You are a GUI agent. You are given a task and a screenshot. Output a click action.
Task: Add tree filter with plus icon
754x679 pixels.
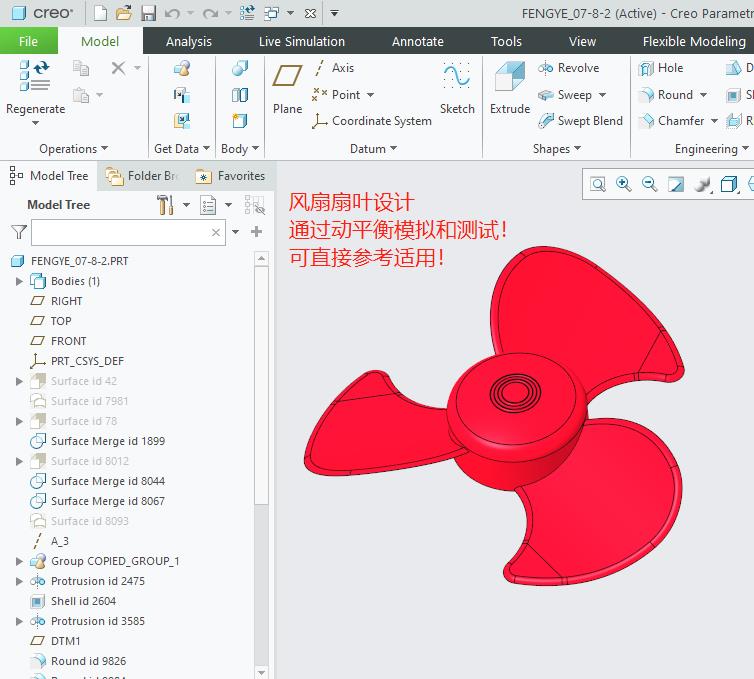257,232
